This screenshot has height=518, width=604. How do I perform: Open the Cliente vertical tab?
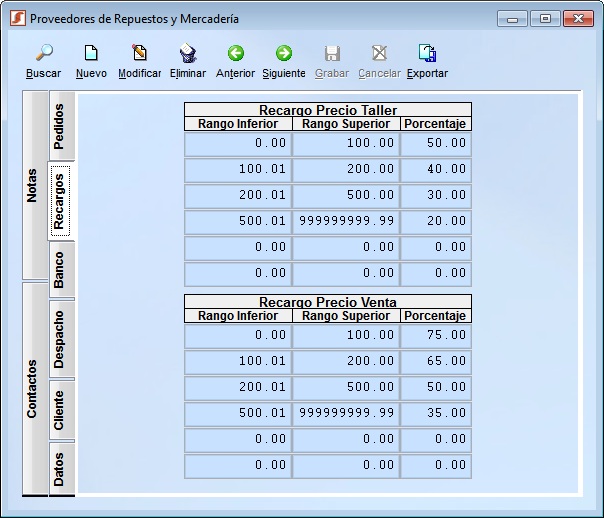61,410
